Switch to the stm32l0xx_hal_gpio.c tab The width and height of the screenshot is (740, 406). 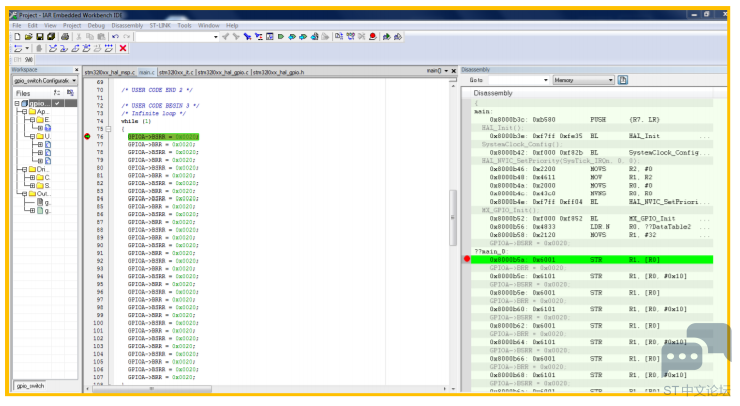[x=223, y=72]
